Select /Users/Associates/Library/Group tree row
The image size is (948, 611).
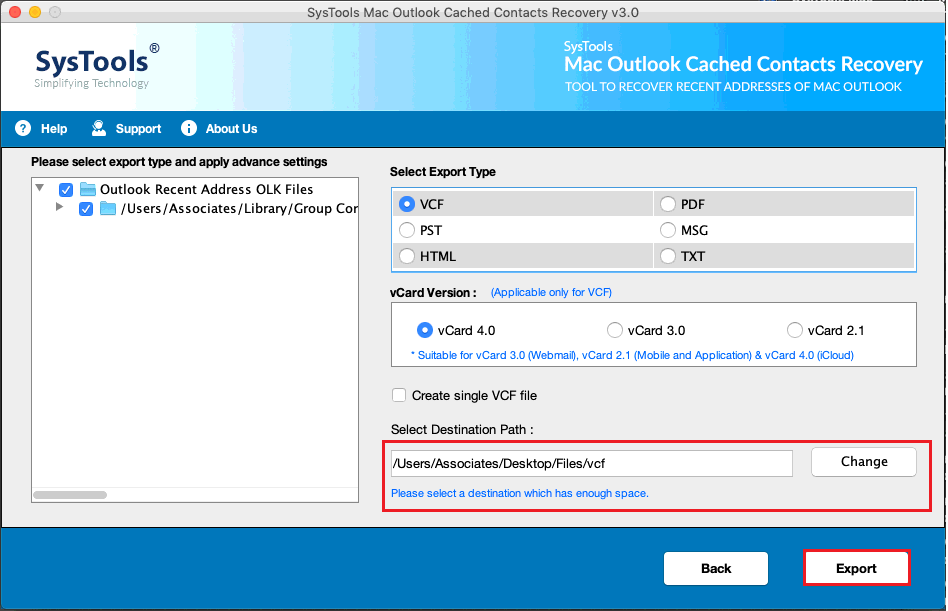pyautogui.click(x=195, y=209)
